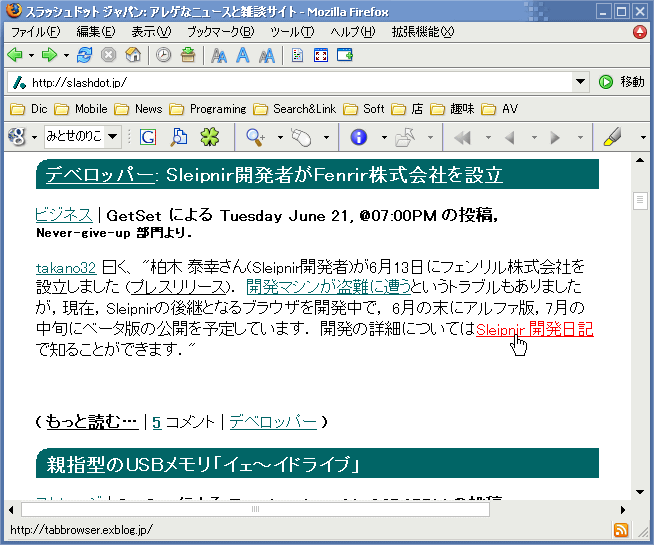Open the takano32 user link
Image resolution: width=654 pixels, height=545 pixels.
pos(66,267)
